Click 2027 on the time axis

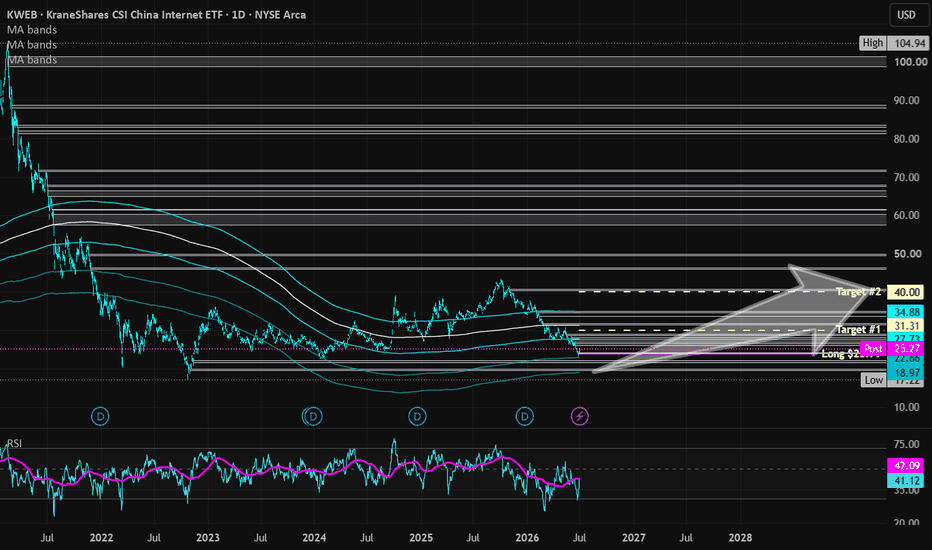(x=634, y=538)
